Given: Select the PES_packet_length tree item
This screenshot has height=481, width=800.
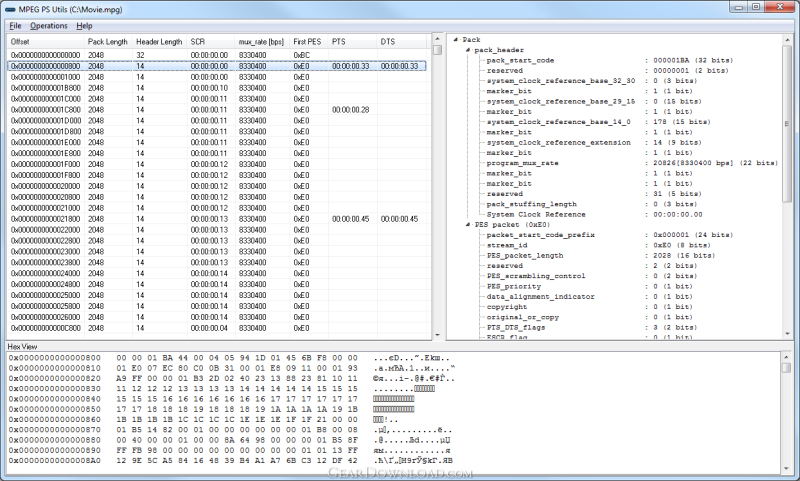Looking at the screenshot, I should click(x=525, y=256).
